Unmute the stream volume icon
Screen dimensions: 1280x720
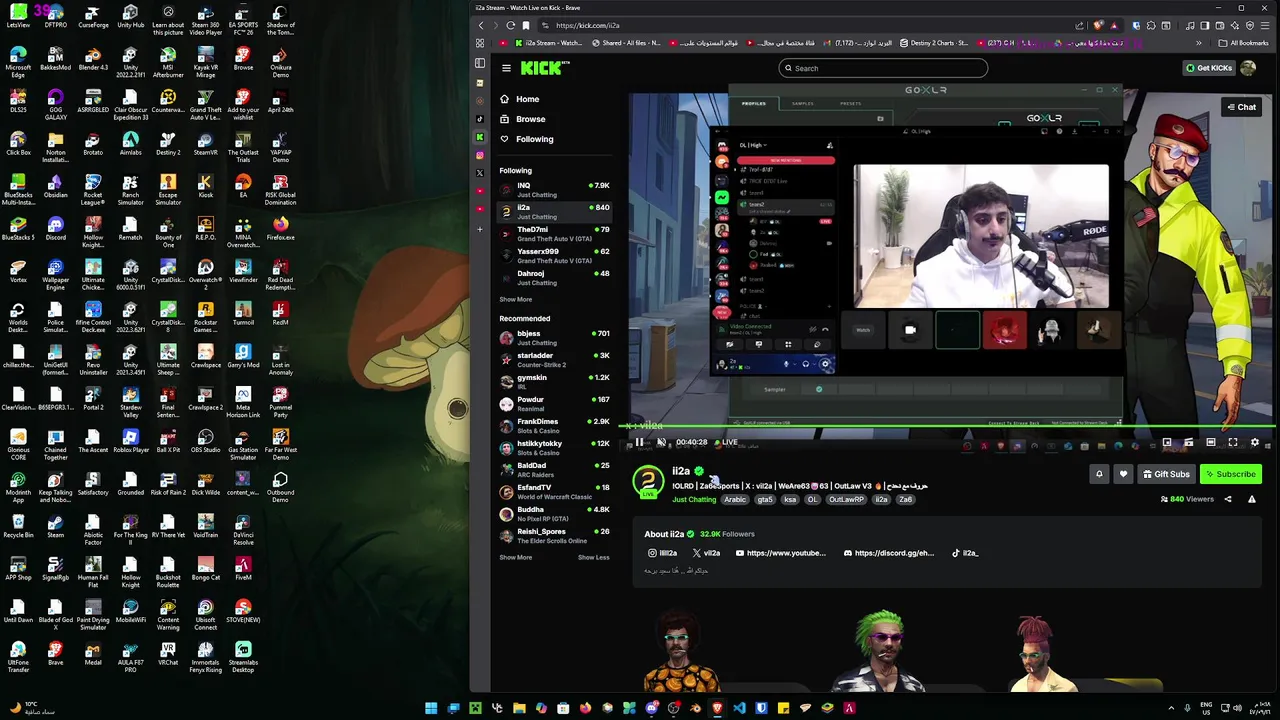[x=661, y=442]
